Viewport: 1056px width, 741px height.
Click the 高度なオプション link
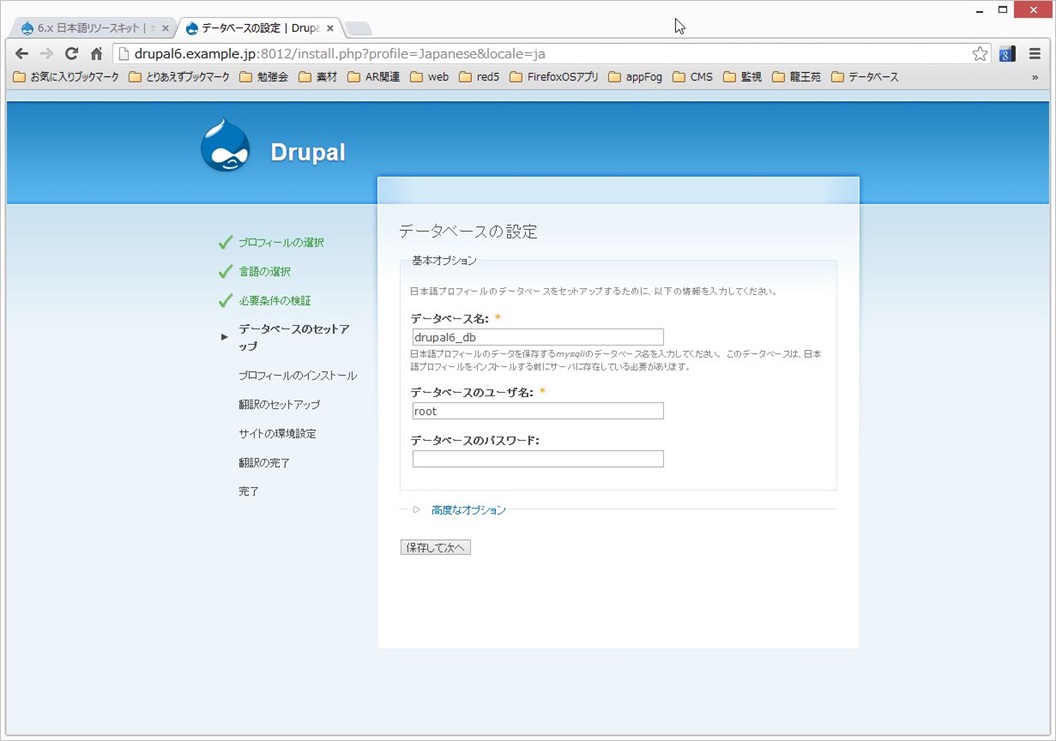(469, 510)
